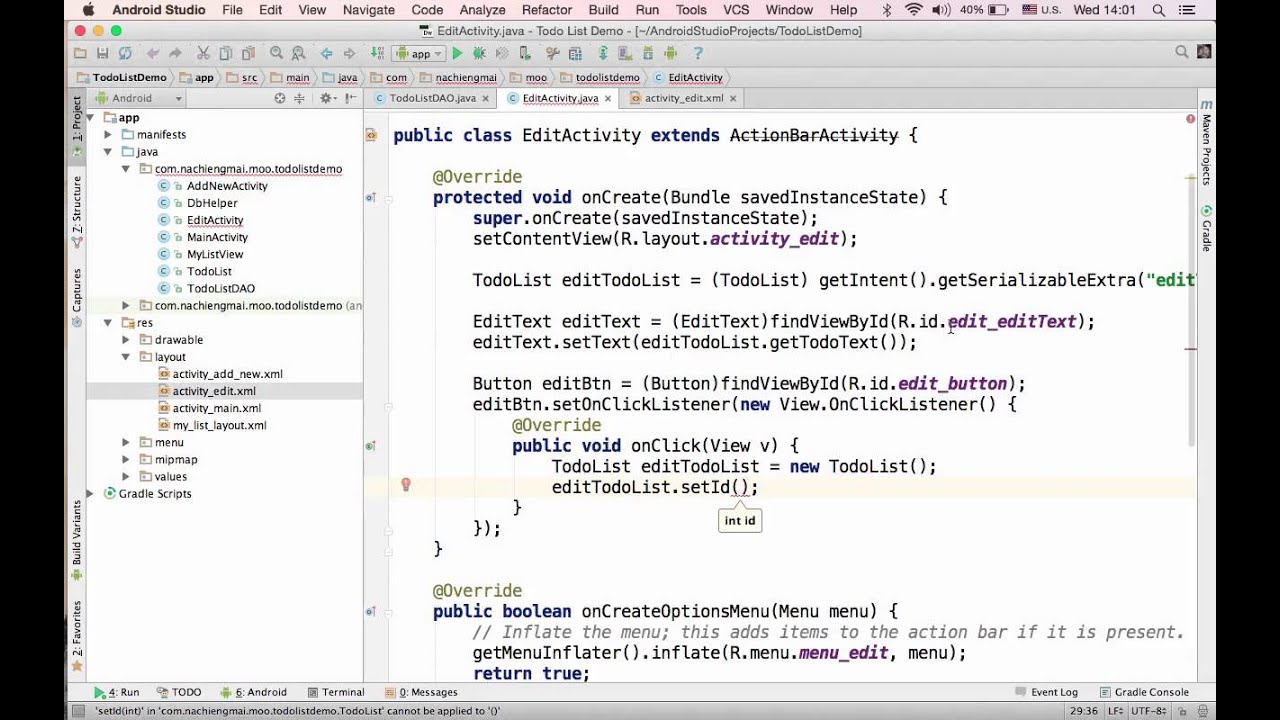Image resolution: width=1280 pixels, height=720 pixels.
Task: Click the Debug app bug icon
Action: (479, 53)
